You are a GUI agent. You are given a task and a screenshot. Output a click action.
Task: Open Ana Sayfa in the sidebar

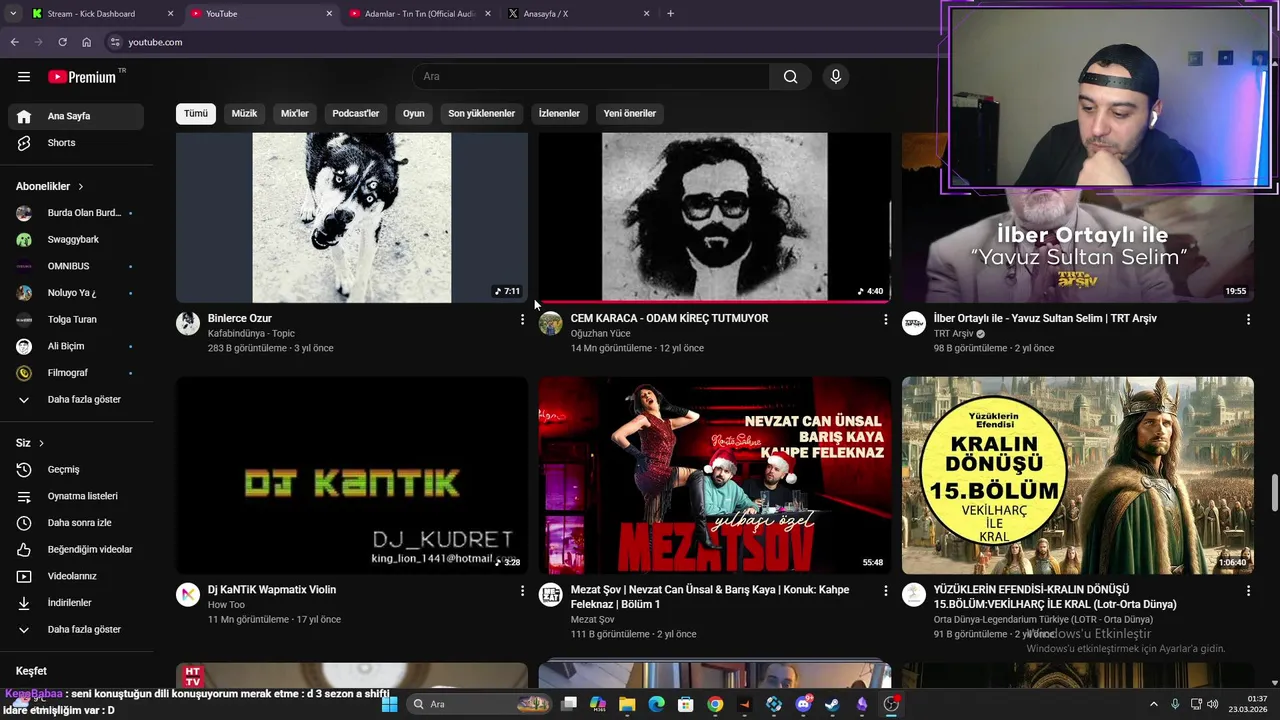[76, 116]
